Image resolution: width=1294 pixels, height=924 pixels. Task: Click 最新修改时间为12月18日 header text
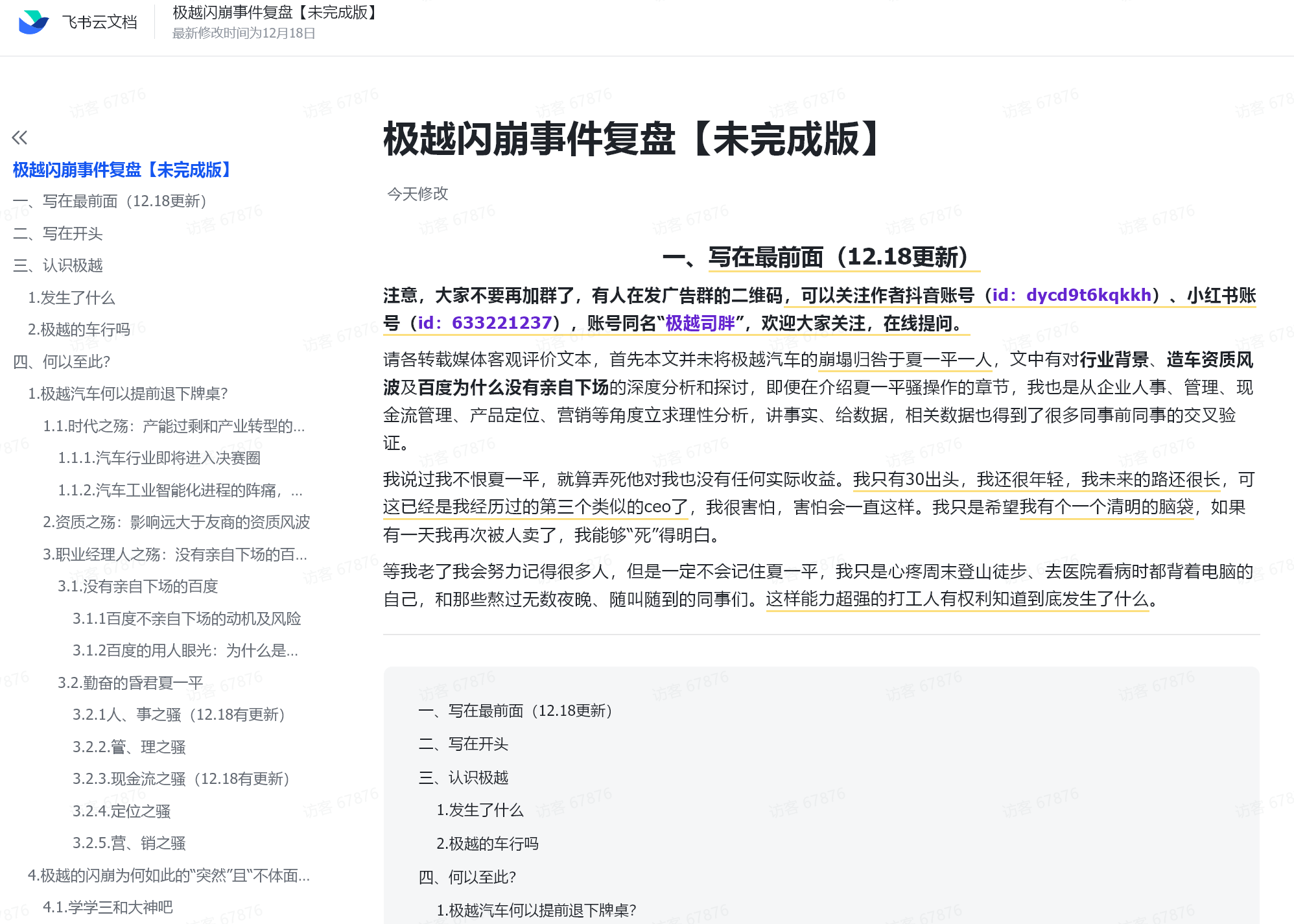tap(244, 33)
